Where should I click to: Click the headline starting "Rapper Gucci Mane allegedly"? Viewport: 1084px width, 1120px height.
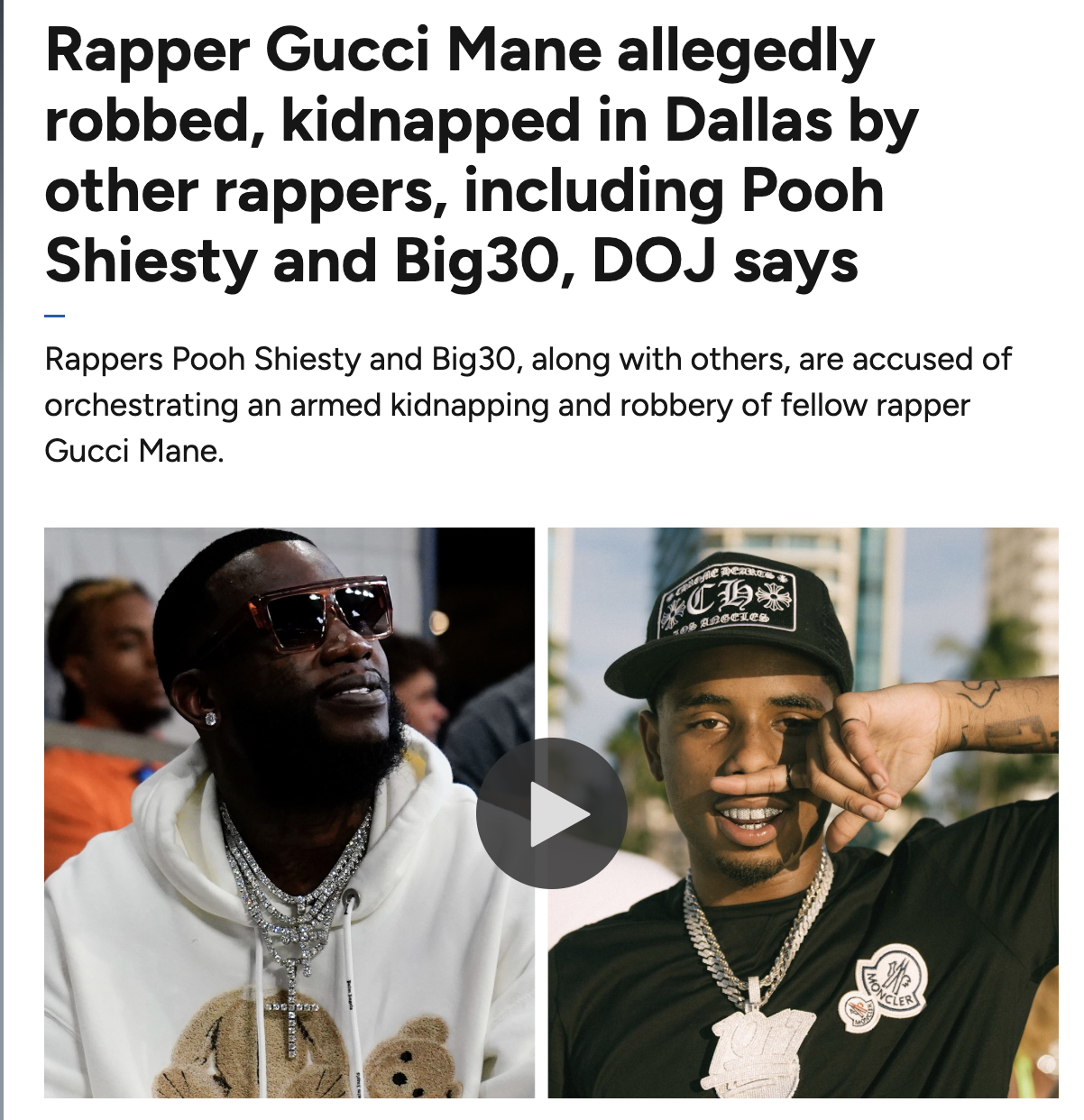pyautogui.click(x=482, y=157)
